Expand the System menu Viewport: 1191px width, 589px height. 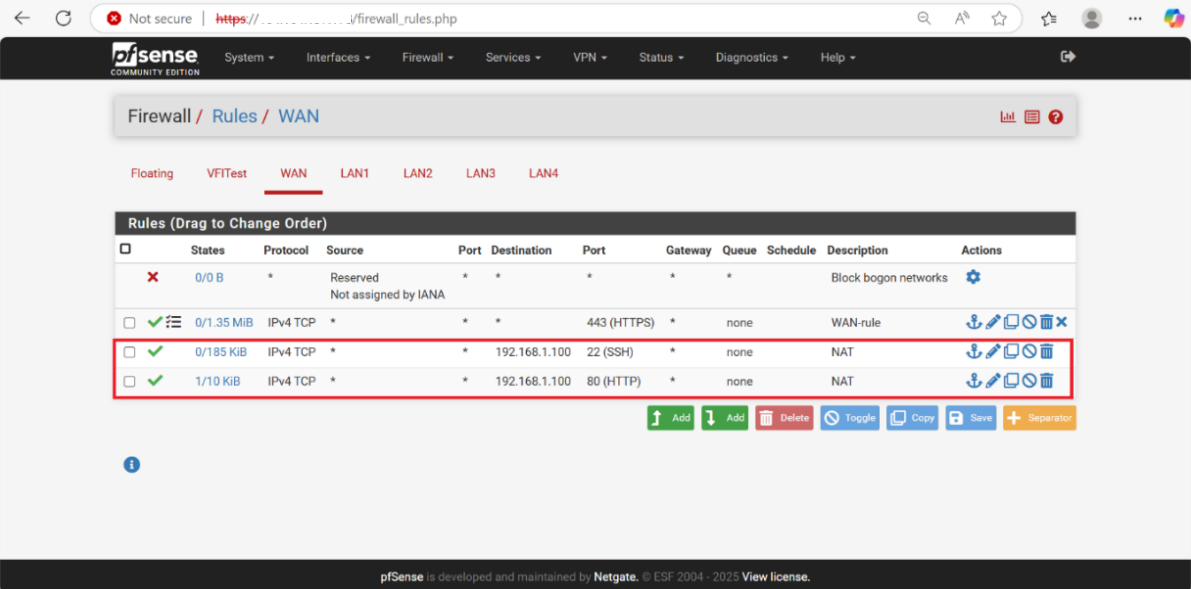coord(249,57)
